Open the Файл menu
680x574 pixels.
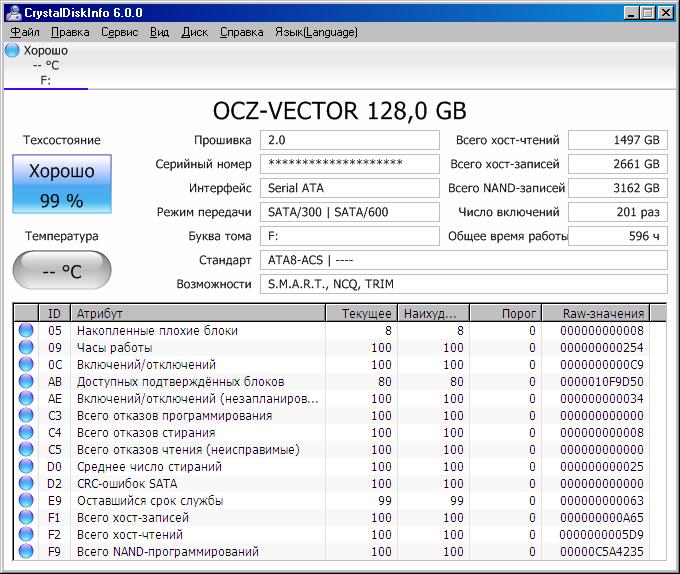coord(25,32)
